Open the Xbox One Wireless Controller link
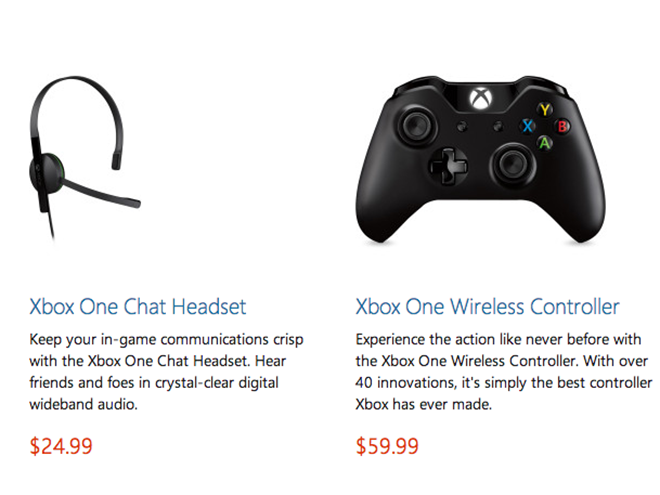This screenshot has width=660, height=495. point(487,306)
